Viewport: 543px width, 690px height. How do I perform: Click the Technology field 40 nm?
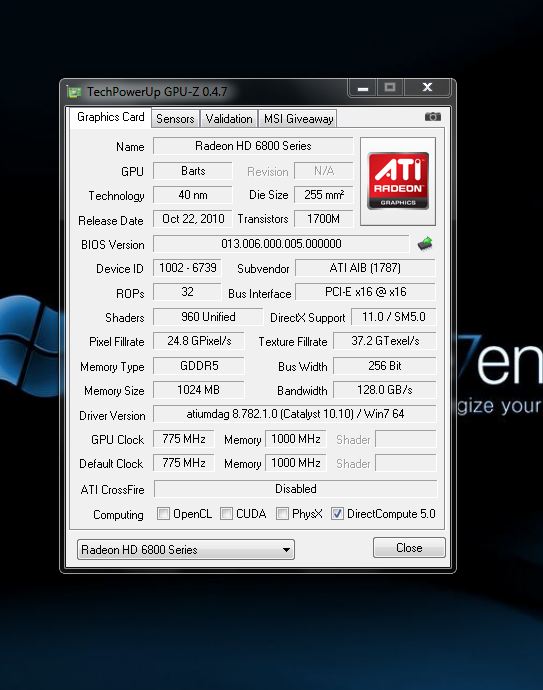click(x=193, y=195)
